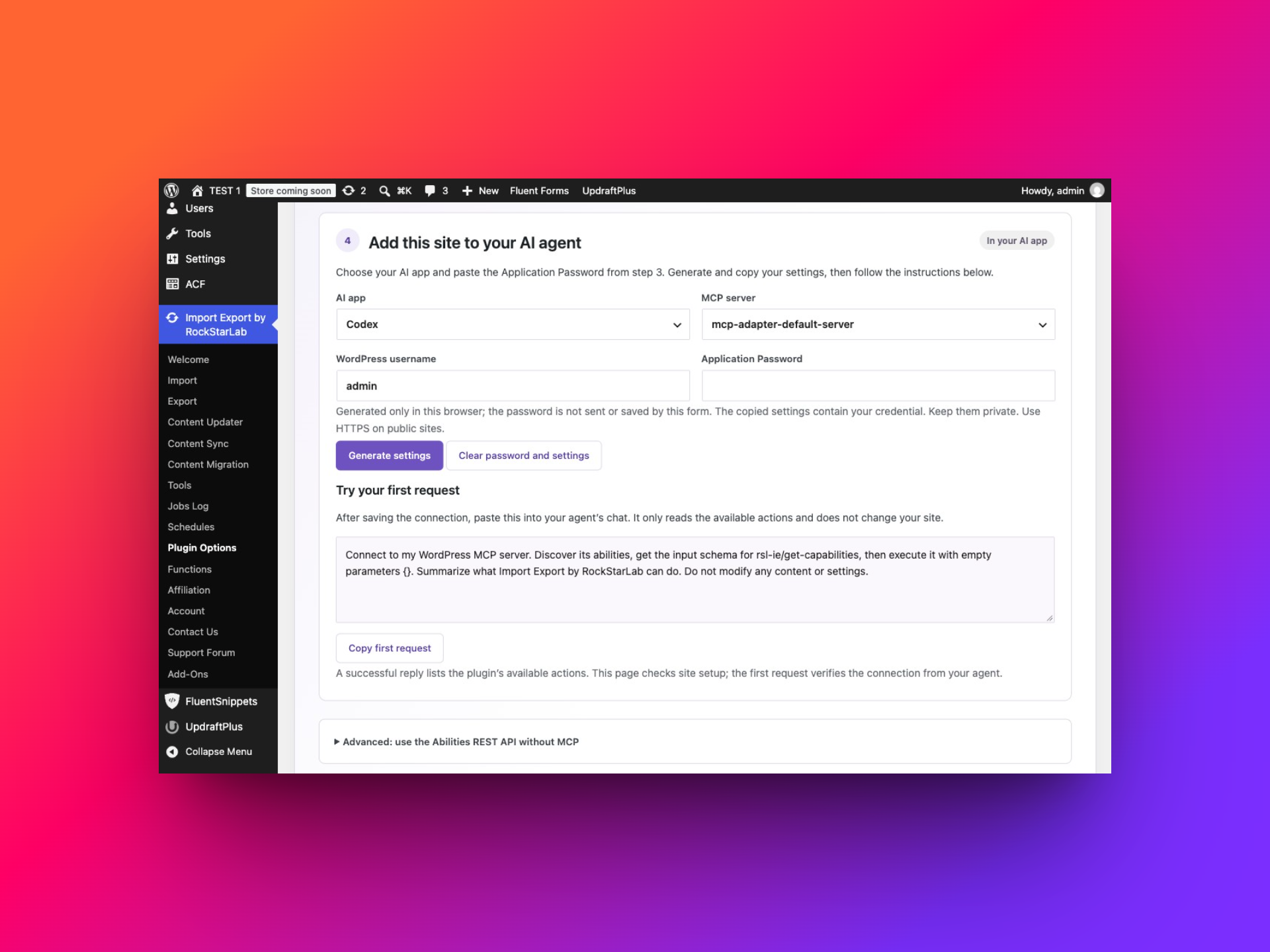Click into the first request textarea
The image size is (1270, 952).
(695, 580)
